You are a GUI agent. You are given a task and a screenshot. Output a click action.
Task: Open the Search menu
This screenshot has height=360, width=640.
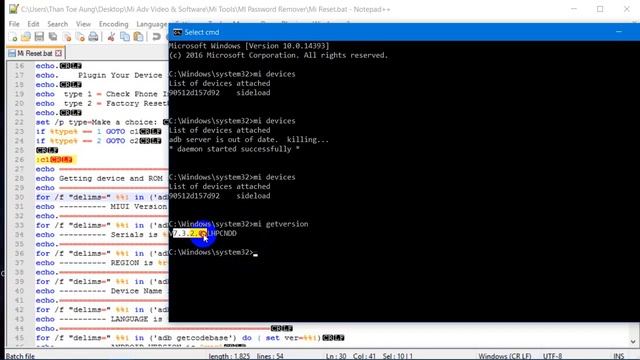pos(58,24)
